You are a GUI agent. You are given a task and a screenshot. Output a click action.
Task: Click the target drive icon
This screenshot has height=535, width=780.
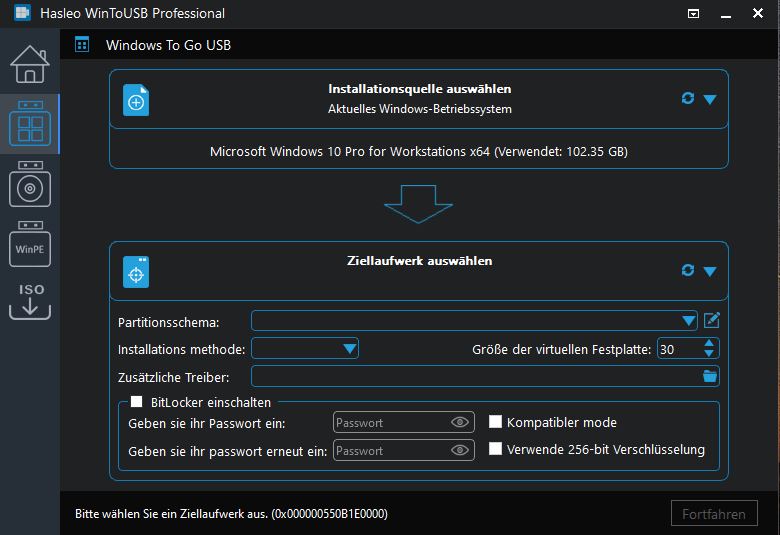point(136,272)
